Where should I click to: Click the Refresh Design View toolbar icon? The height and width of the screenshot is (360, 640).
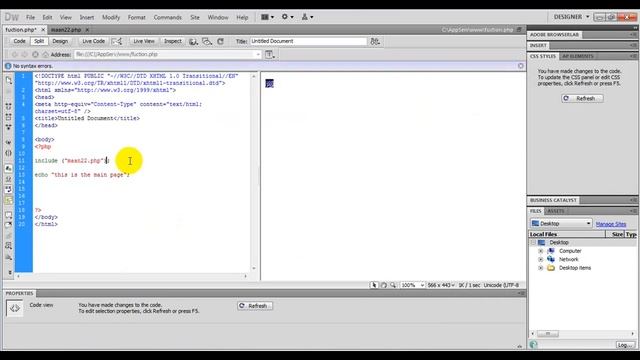point(220,41)
